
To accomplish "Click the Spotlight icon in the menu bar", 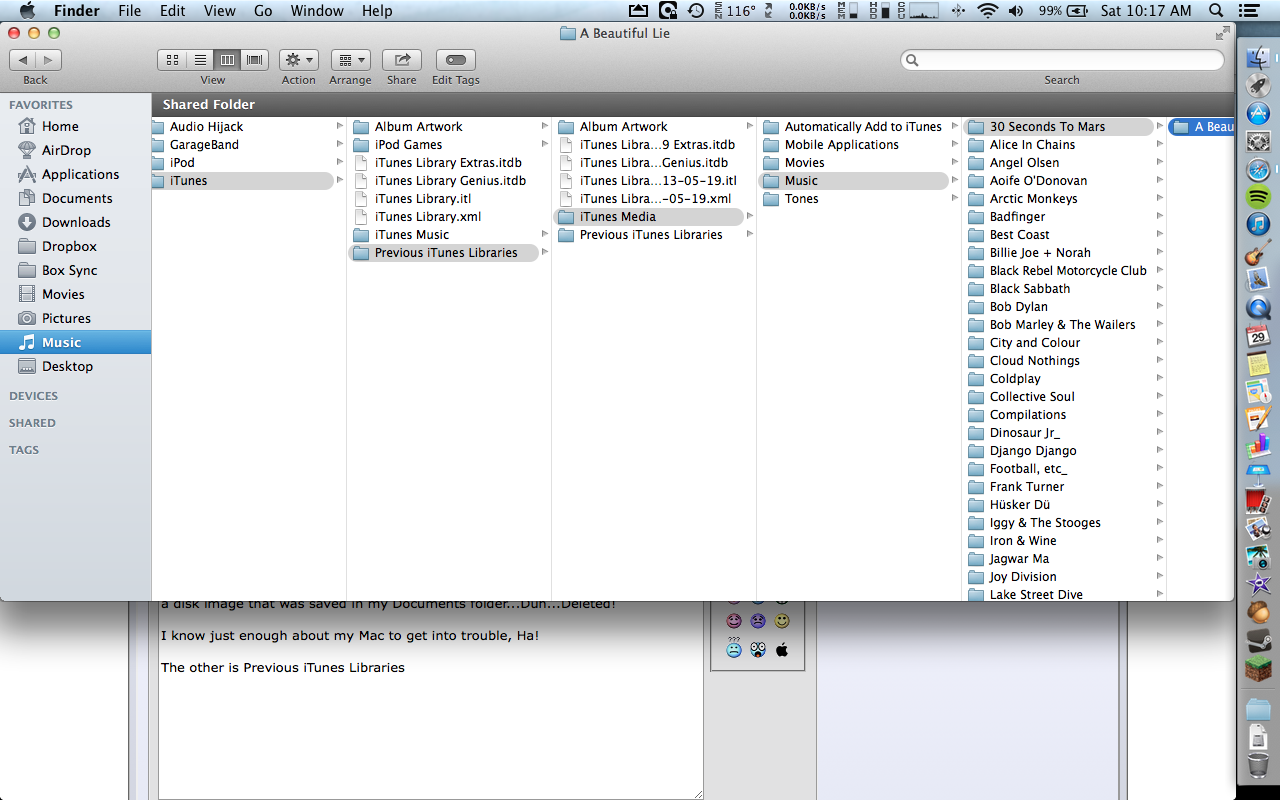I will click(1215, 11).
